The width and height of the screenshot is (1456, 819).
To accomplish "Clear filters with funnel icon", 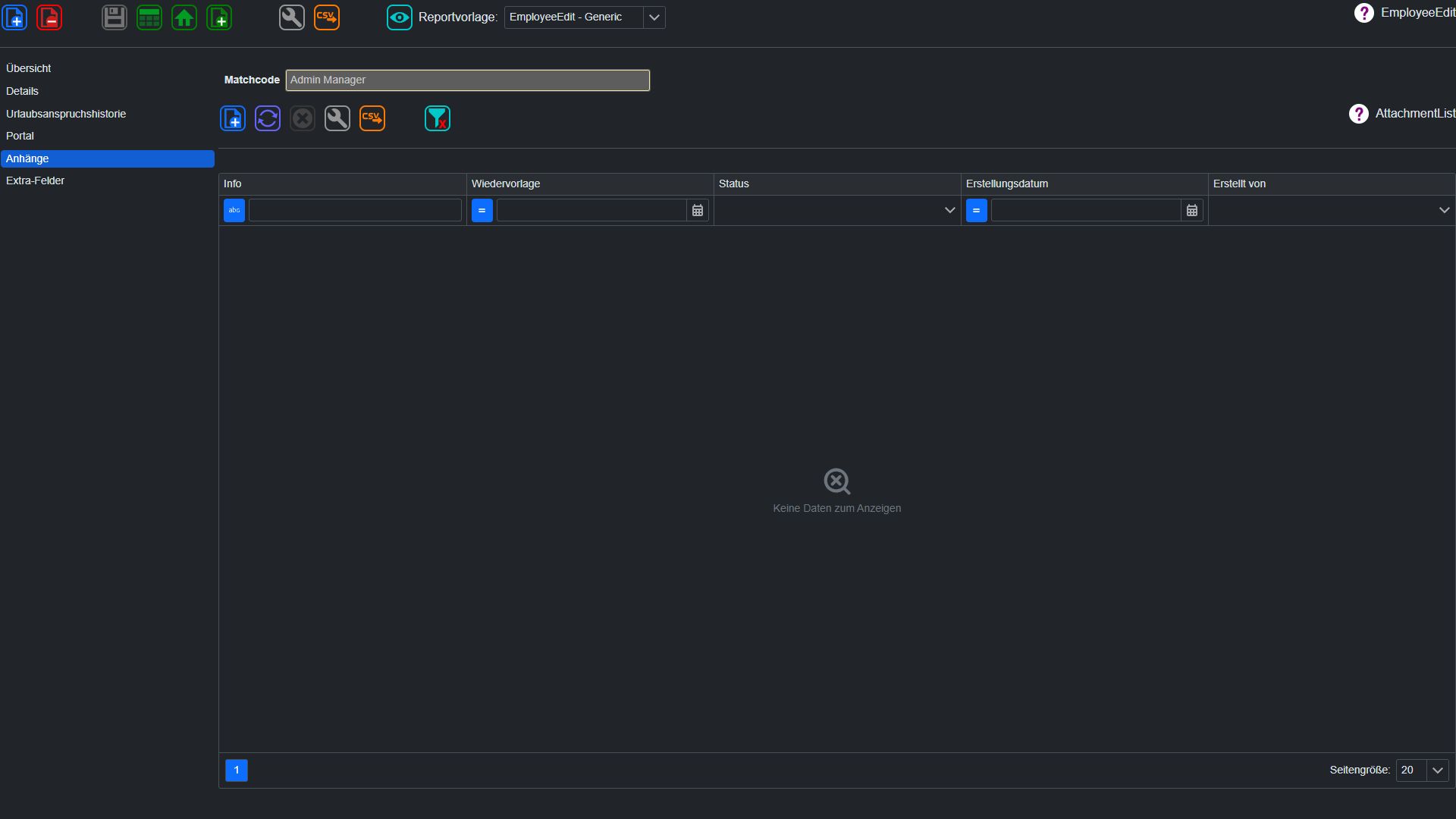I will 438,118.
